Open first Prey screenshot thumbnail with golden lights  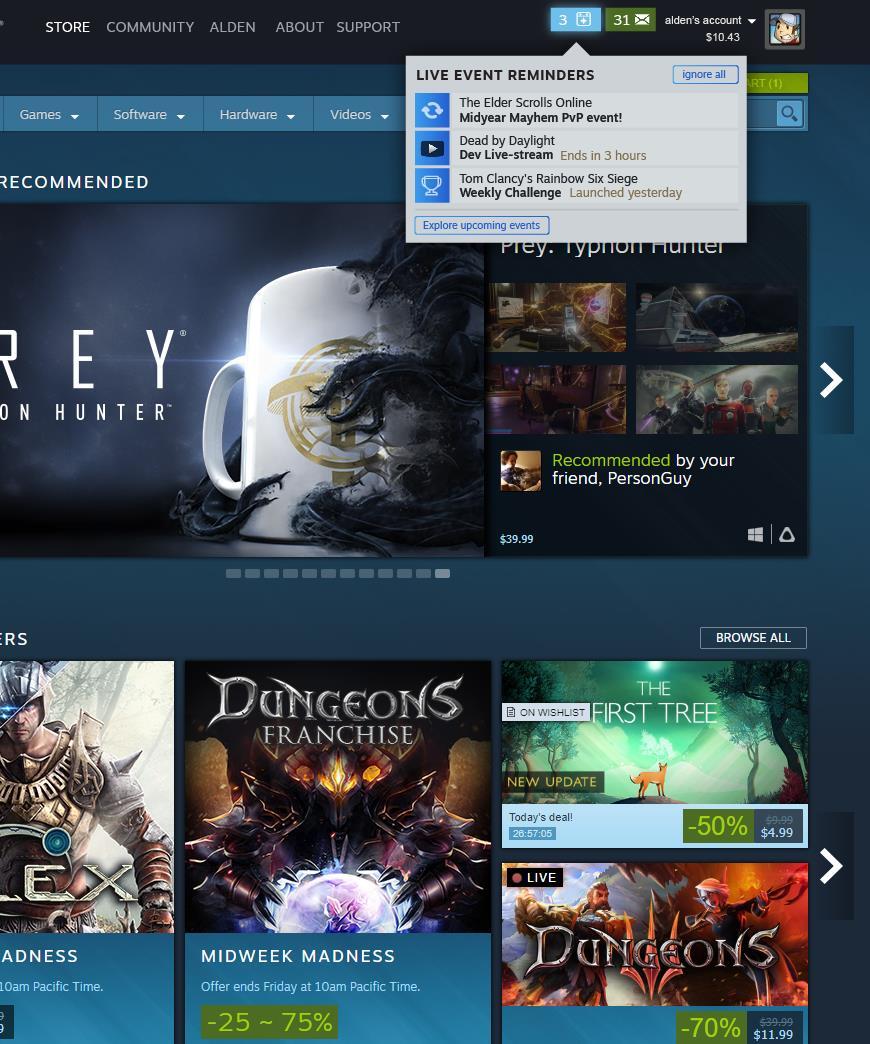click(x=556, y=318)
